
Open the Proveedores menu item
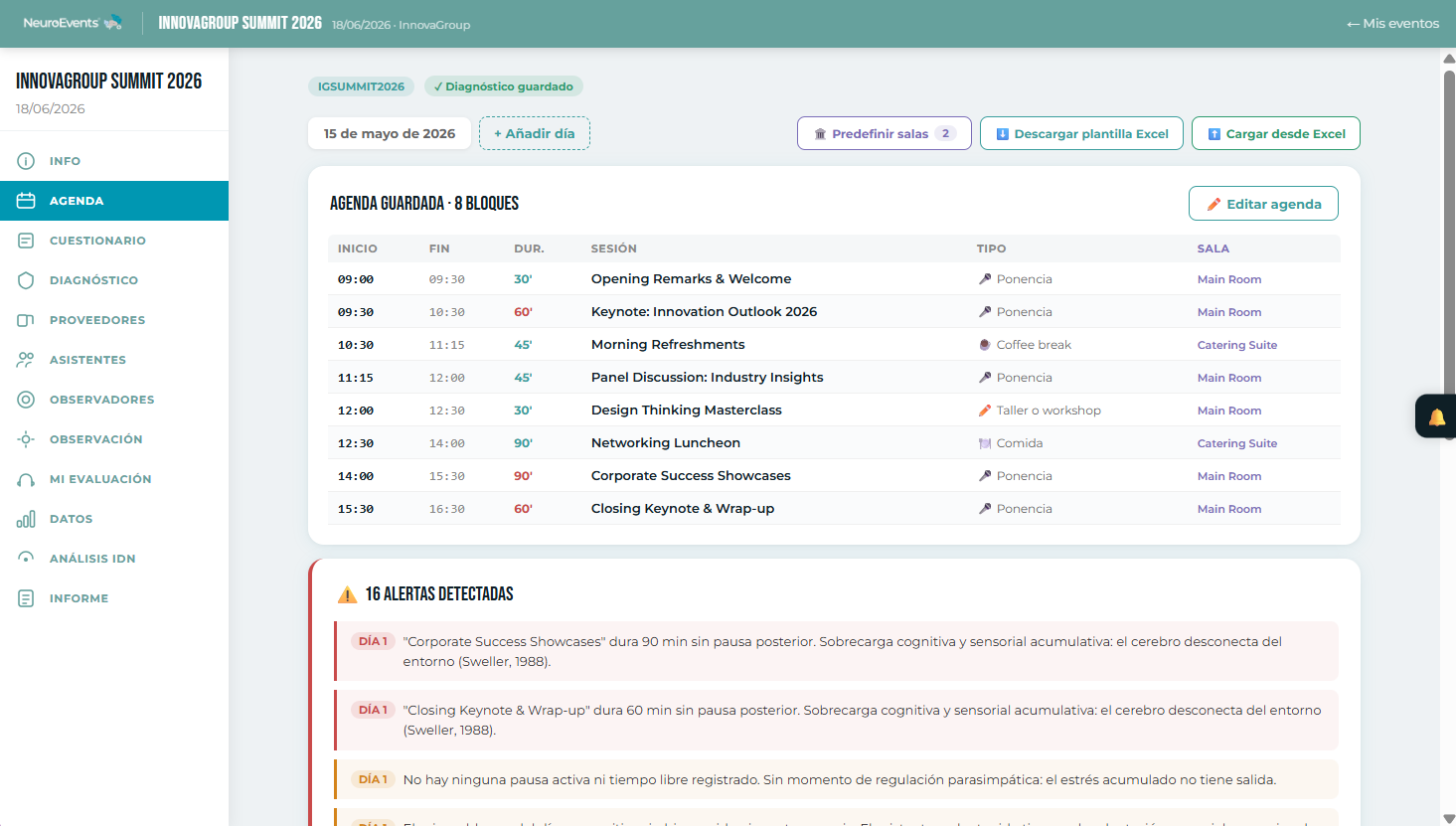(114, 320)
